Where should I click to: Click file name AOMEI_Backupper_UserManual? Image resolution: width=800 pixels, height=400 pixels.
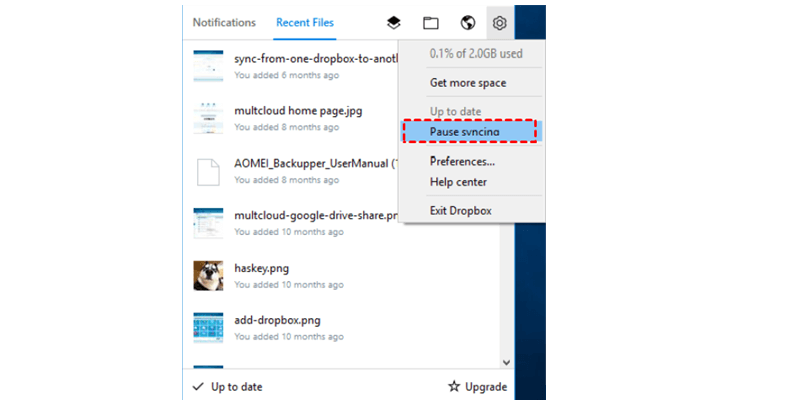tap(315, 164)
